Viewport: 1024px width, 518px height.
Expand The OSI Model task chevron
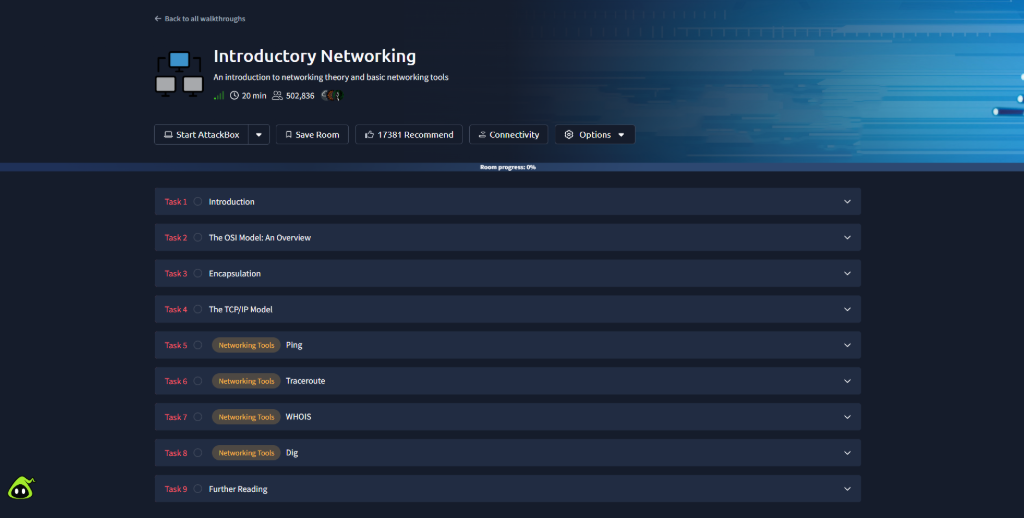847,238
